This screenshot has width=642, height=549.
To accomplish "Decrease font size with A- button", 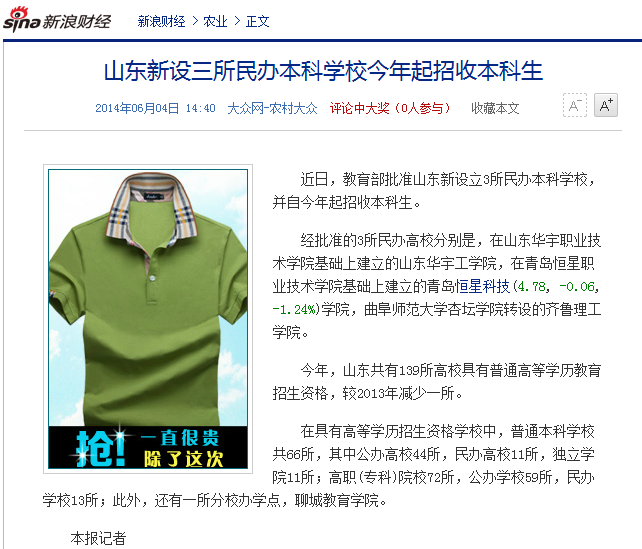I will 575,105.
